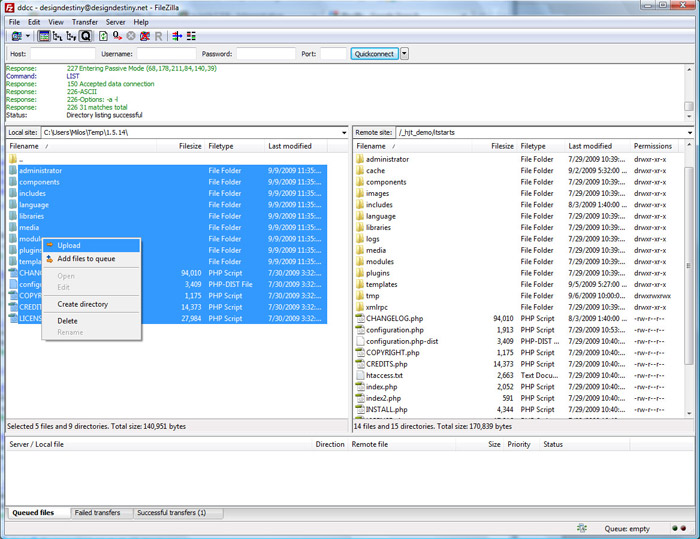Select the parent directory folder icon
The width and height of the screenshot is (700, 539).
click(12, 159)
